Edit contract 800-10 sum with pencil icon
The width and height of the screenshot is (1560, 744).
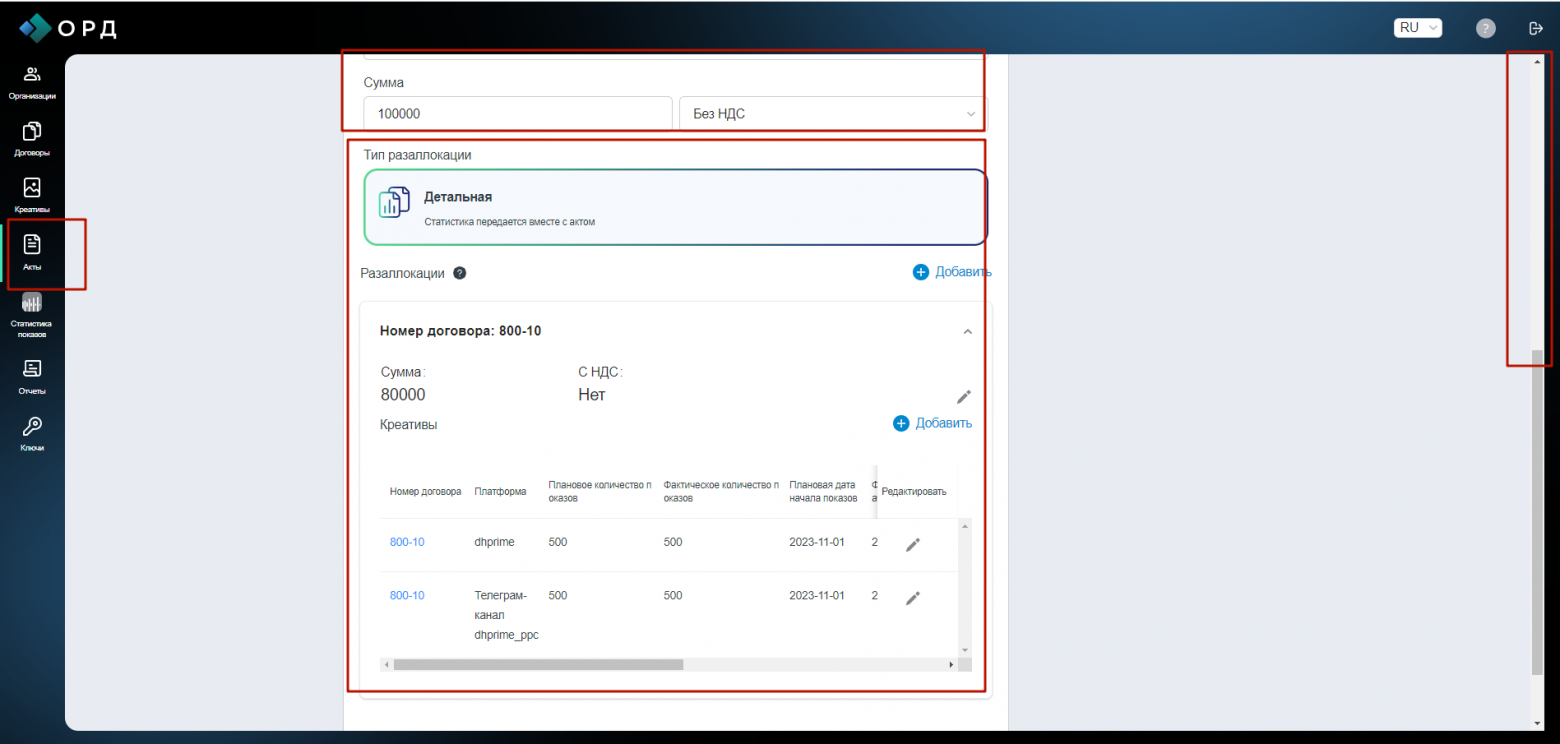963,397
